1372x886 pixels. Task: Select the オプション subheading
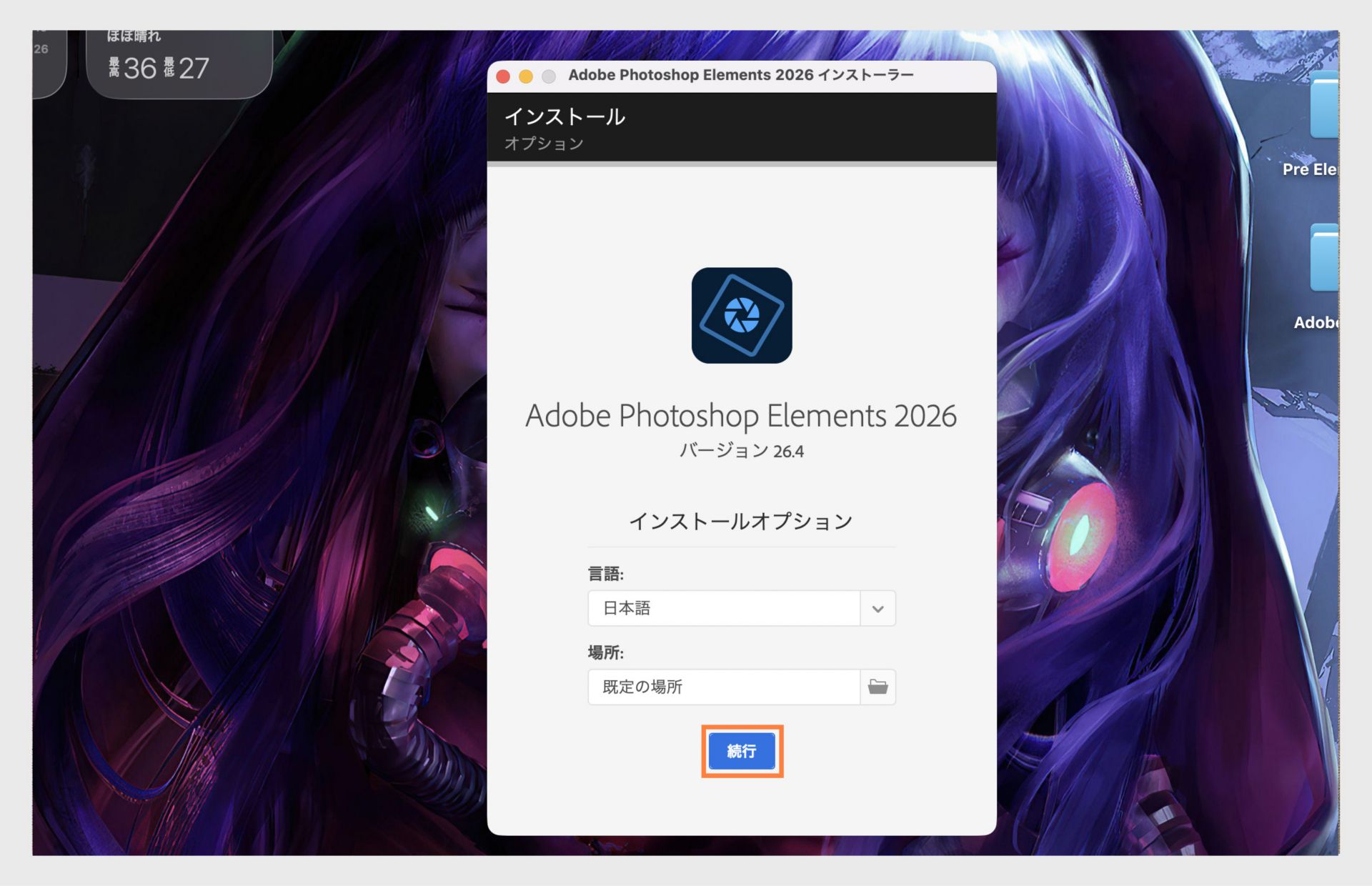click(543, 143)
